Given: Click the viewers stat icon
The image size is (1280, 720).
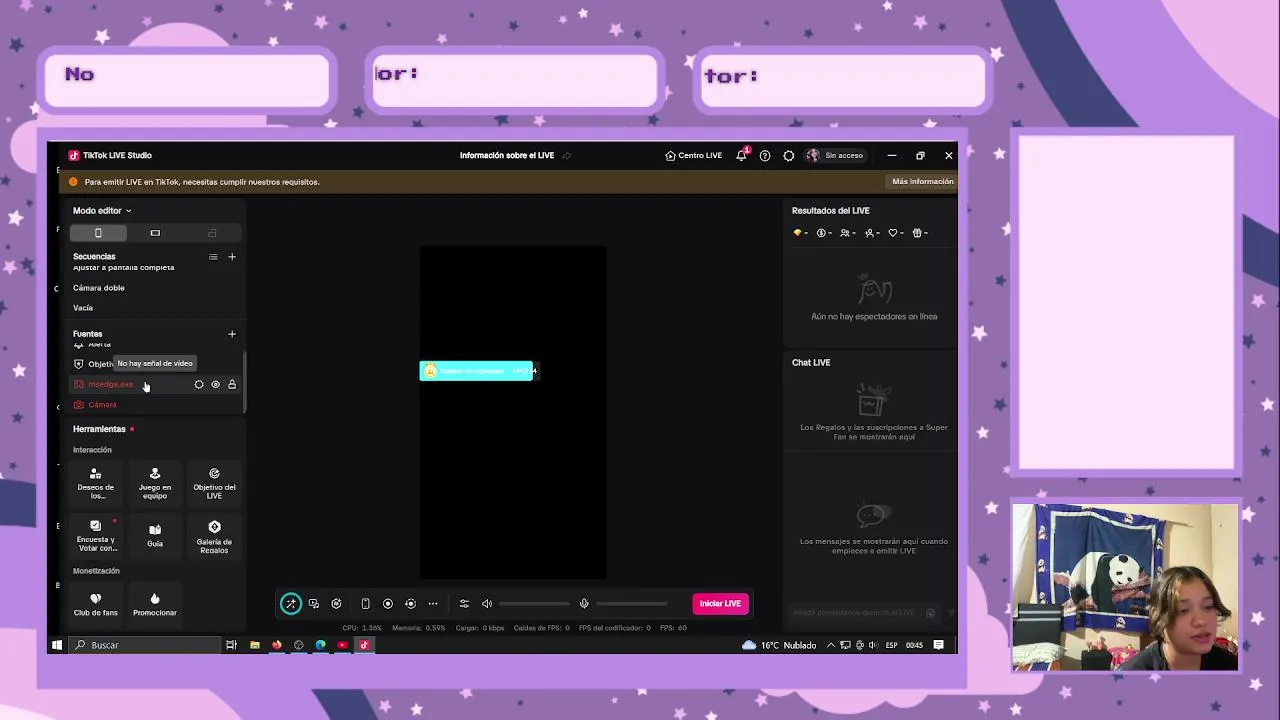Looking at the screenshot, I should tap(847, 233).
